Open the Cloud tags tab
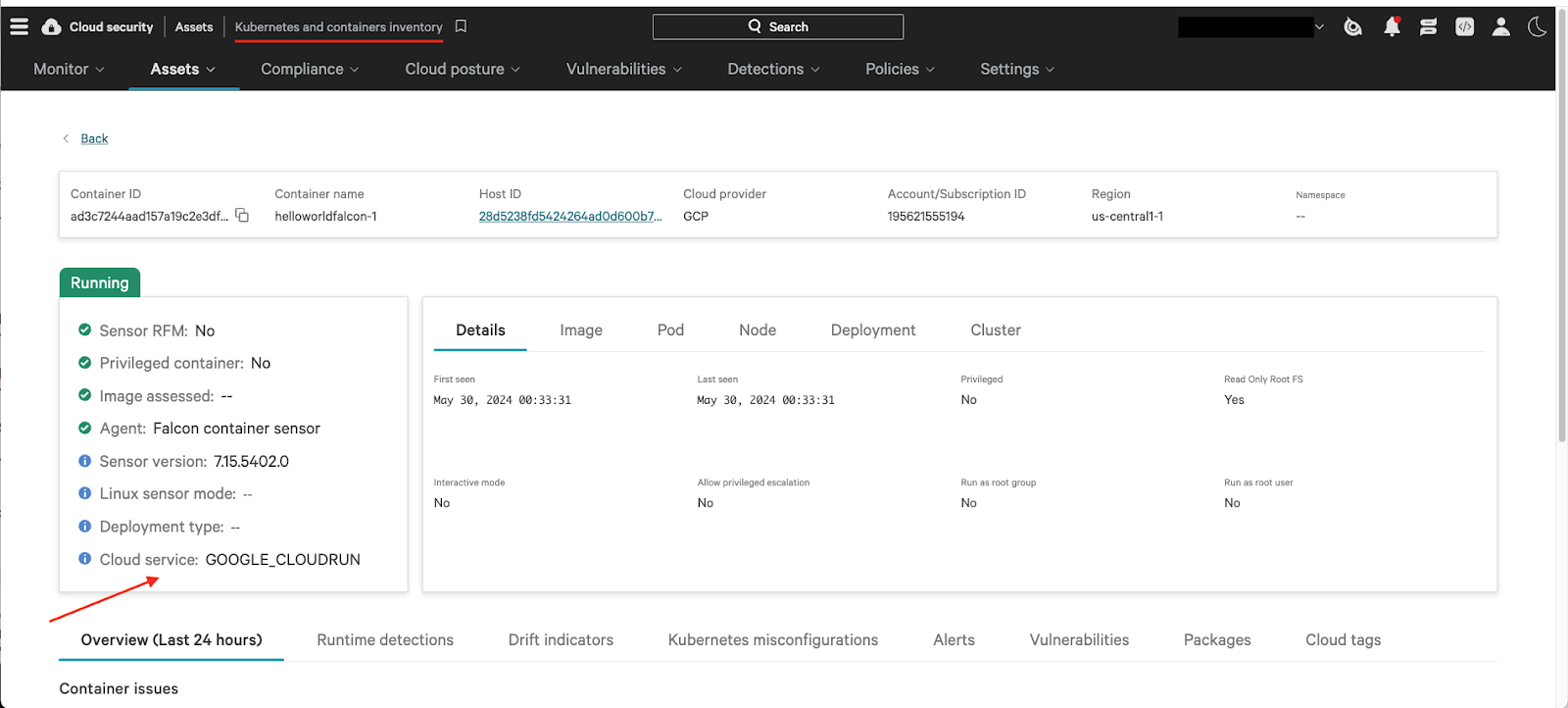Screen dimensions: 1568x708 click(1343, 640)
